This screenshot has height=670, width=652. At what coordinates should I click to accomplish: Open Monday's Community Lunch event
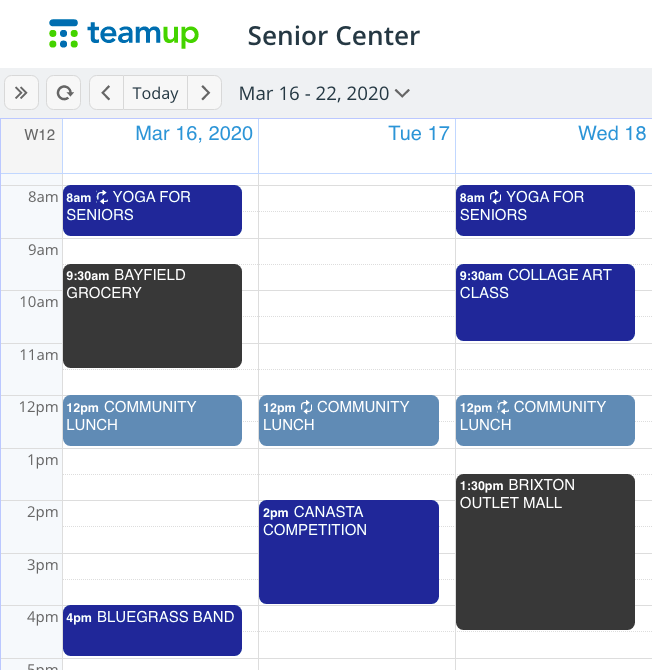point(152,420)
